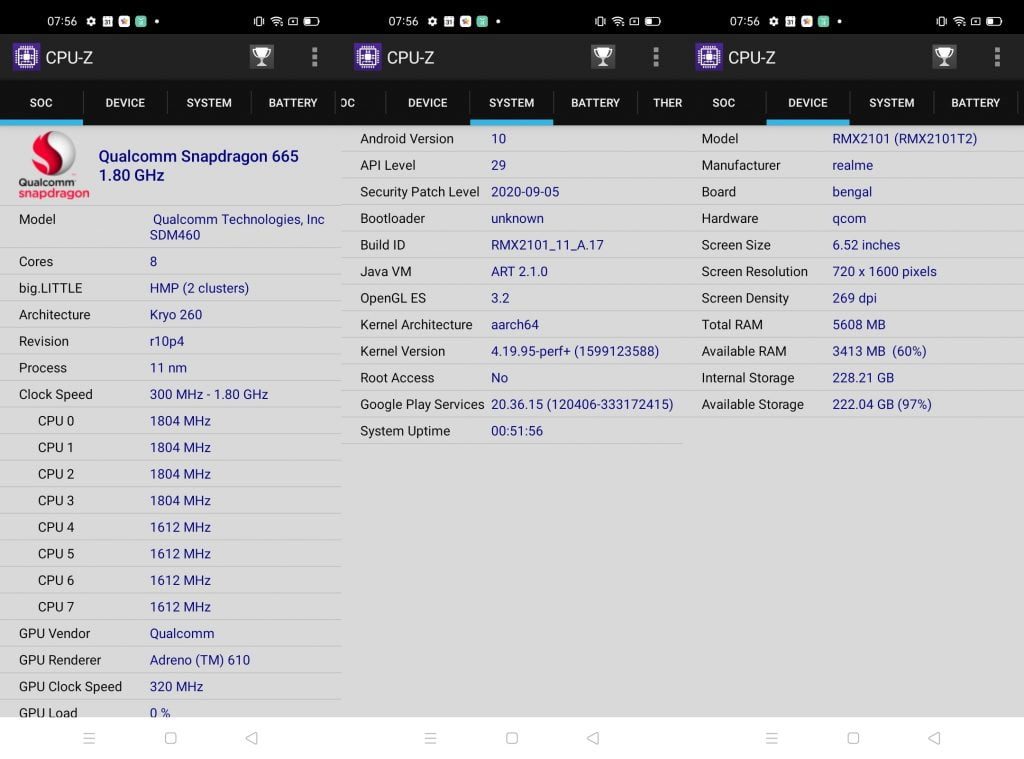Select the 'Kryo 260' architecture value
The width and height of the screenshot is (1024, 759).
point(176,315)
